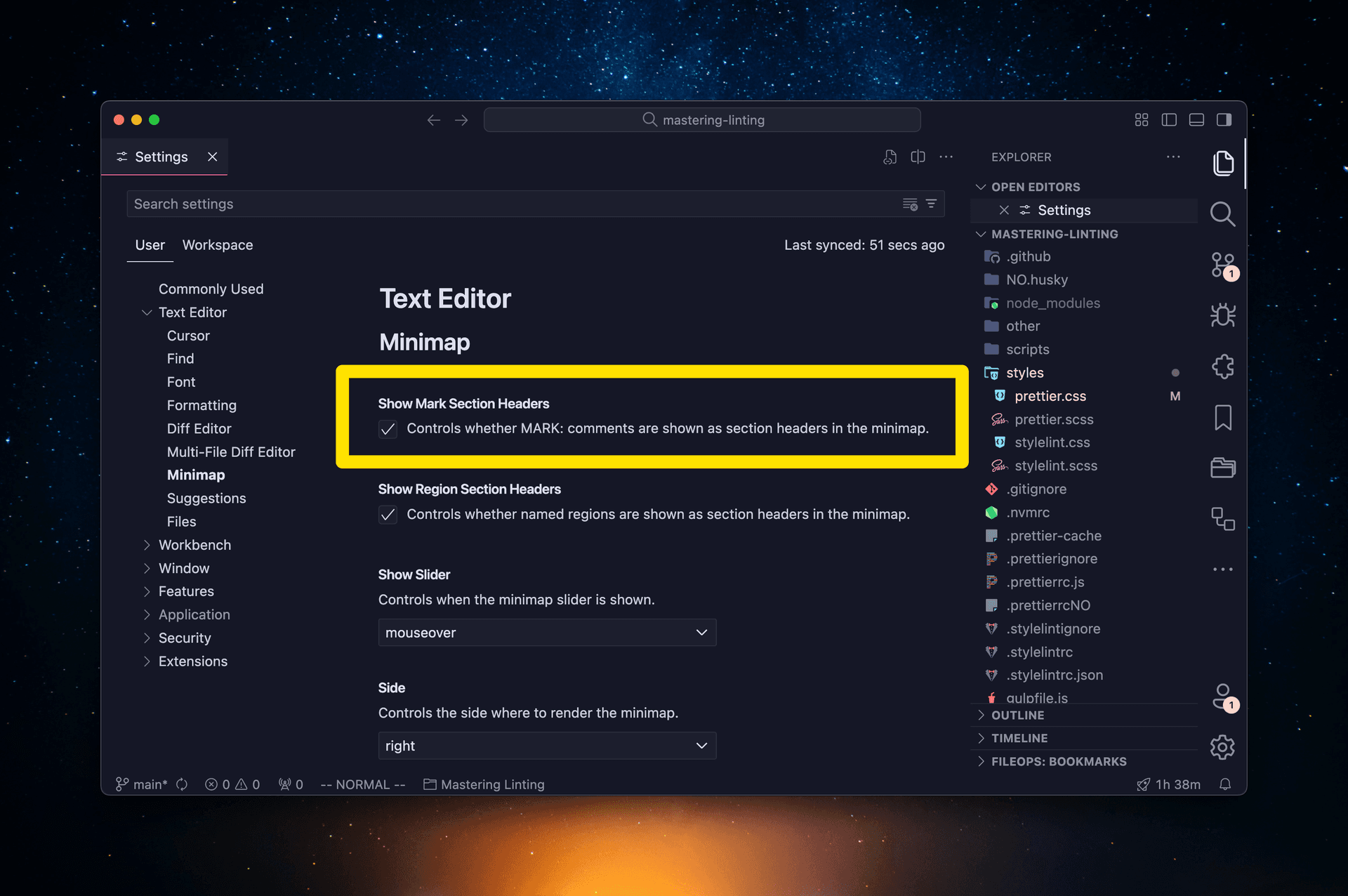Viewport: 1348px width, 896px height.
Task: Open Settings as JSON file
Action: point(890,157)
